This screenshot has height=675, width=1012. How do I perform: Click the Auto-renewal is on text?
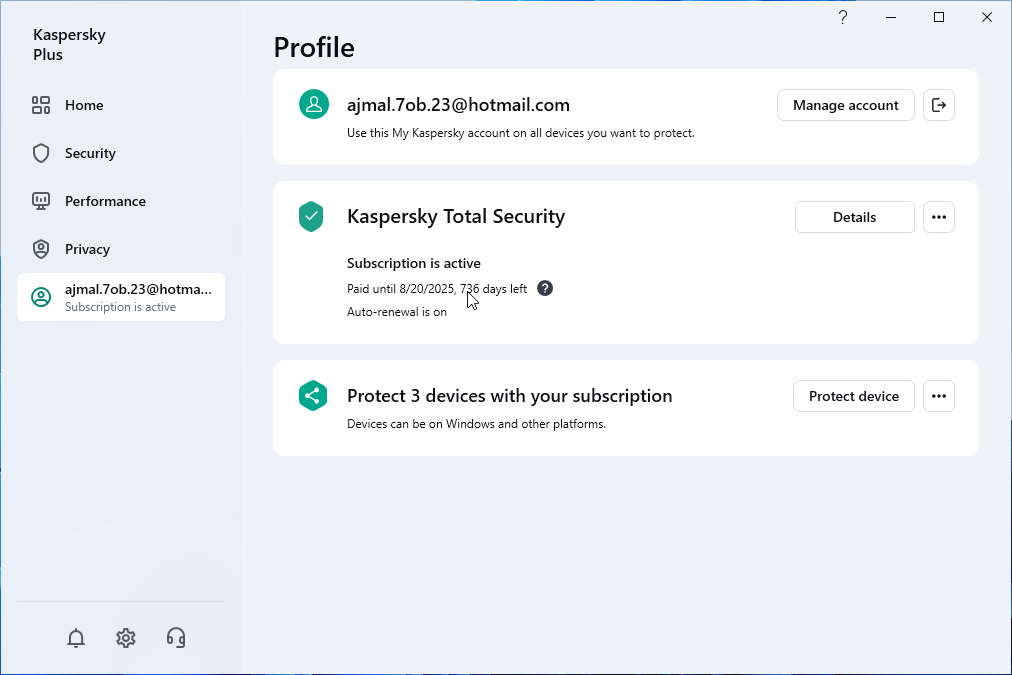coord(397,312)
